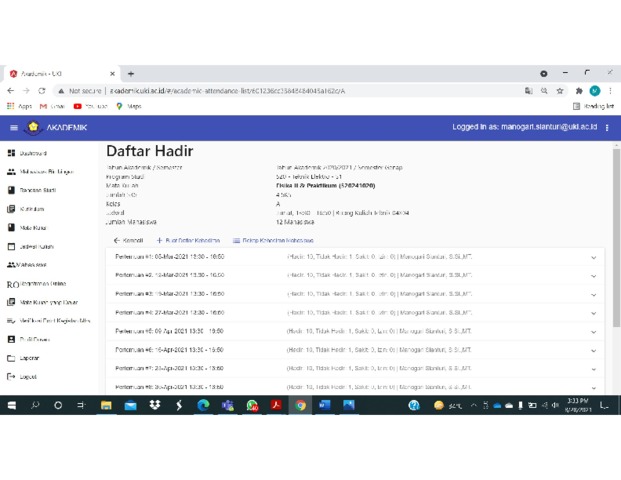Image resolution: width=621 pixels, height=480 pixels.
Task: Open the YouTube bookmark
Action: [90, 106]
